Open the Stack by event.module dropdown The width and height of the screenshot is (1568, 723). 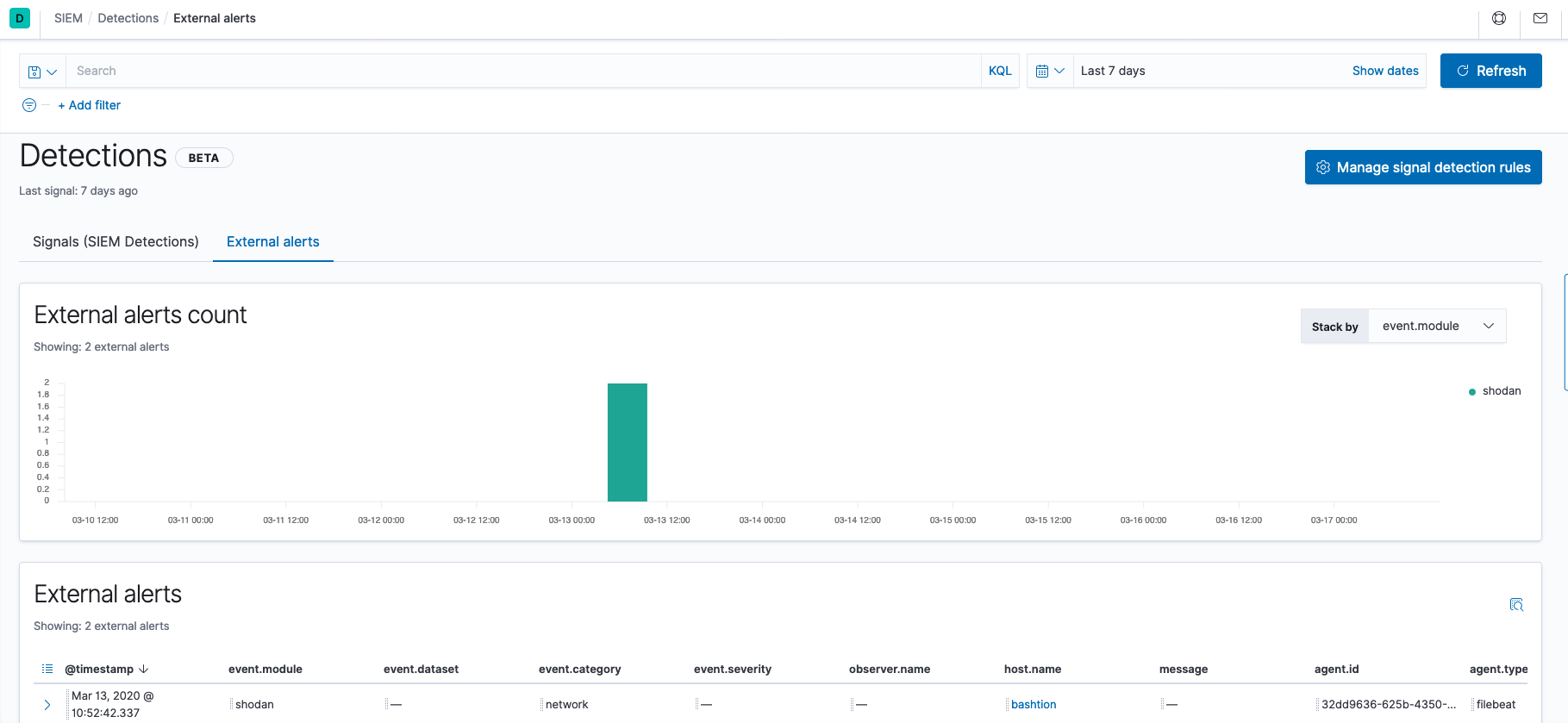click(1437, 327)
